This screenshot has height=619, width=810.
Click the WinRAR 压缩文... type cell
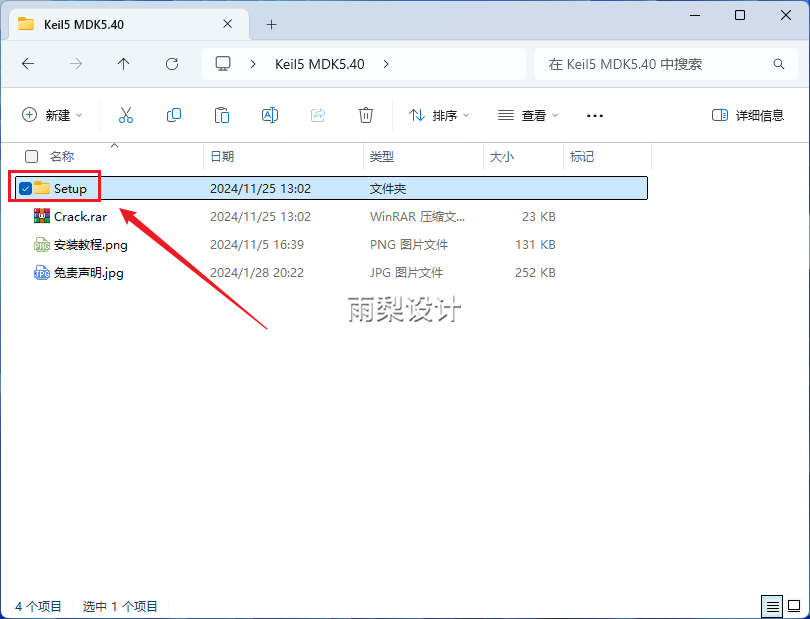click(x=417, y=216)
